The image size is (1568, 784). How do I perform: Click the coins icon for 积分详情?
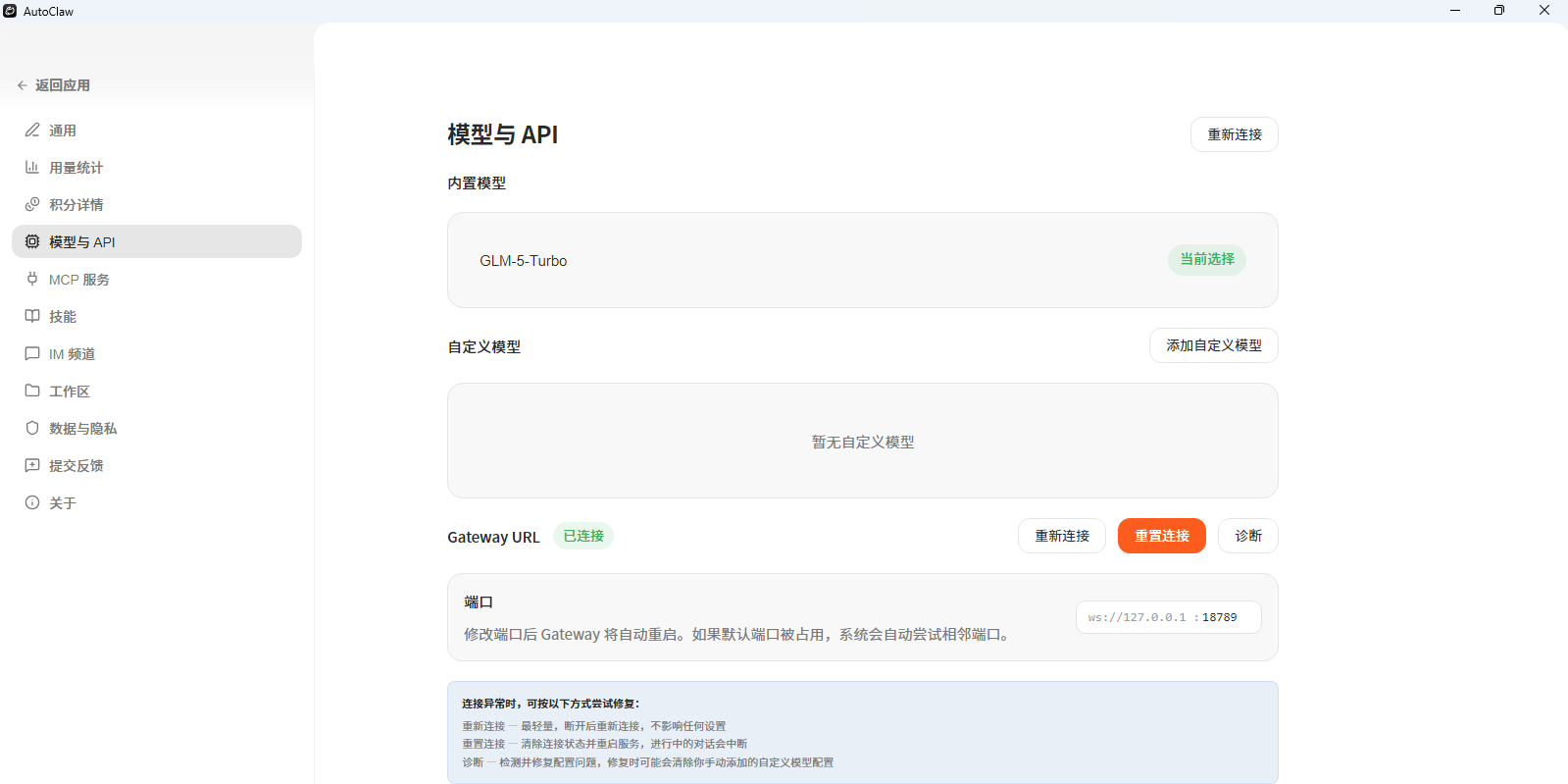32,205
